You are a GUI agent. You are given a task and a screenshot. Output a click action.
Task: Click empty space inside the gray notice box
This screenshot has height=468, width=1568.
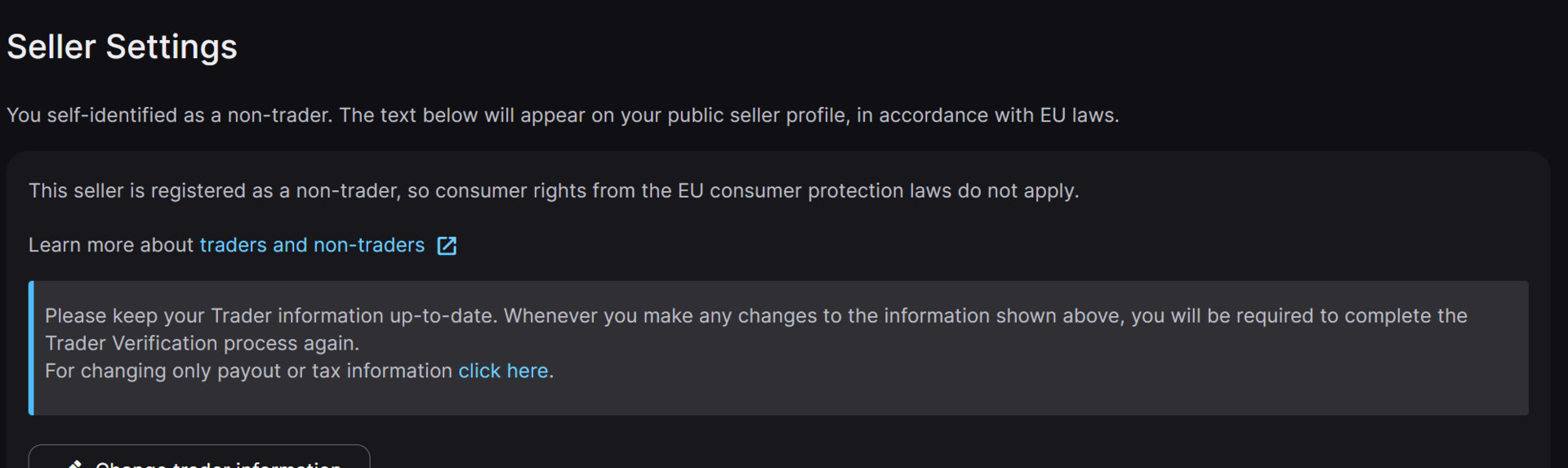[x=1062, y=376]
